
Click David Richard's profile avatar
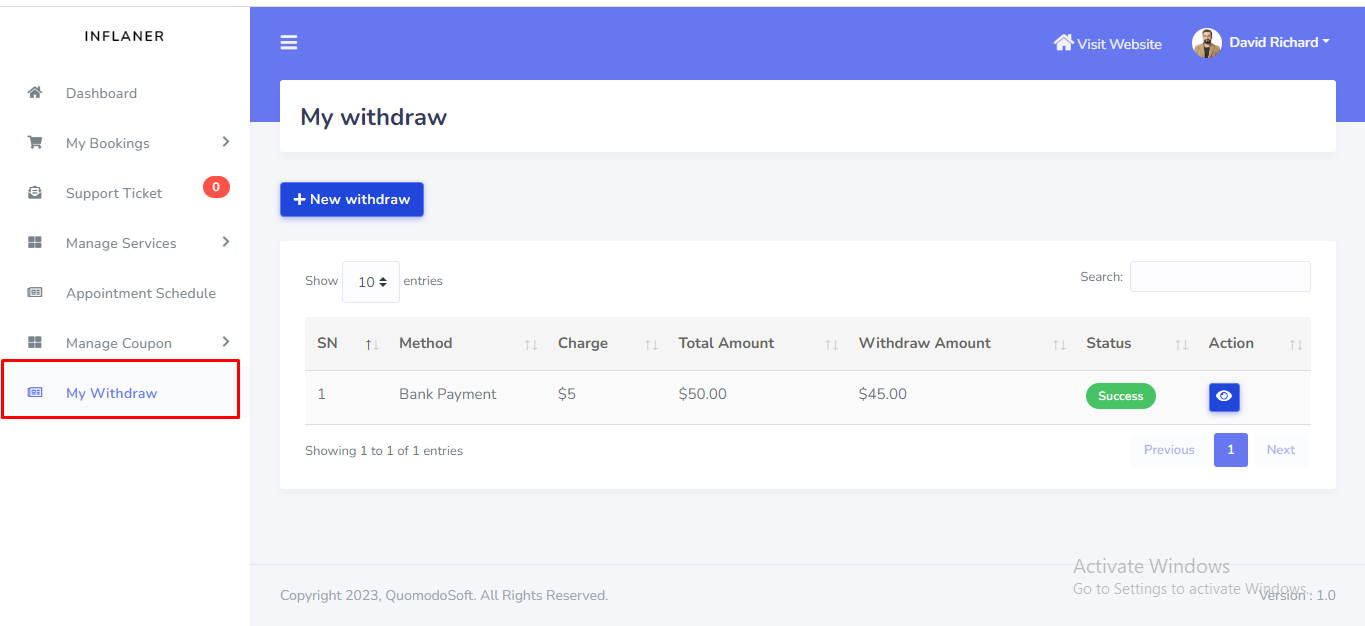point(1207,43)
